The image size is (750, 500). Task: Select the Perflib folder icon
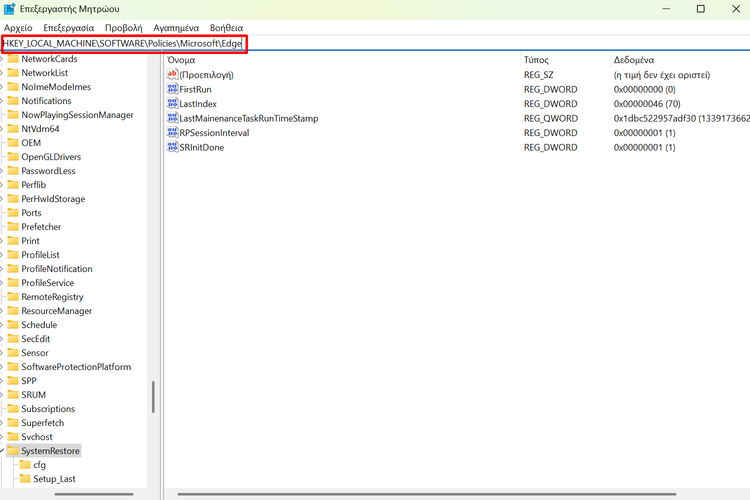click(x=13, y=185)
